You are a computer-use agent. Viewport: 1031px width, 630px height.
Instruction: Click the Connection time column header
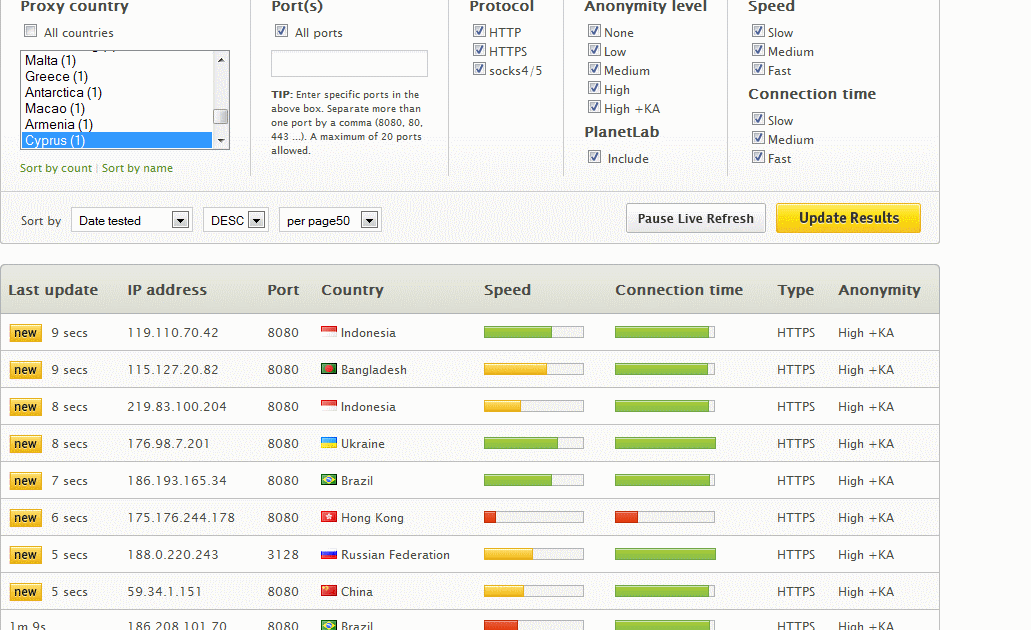[x=679, y=290]
